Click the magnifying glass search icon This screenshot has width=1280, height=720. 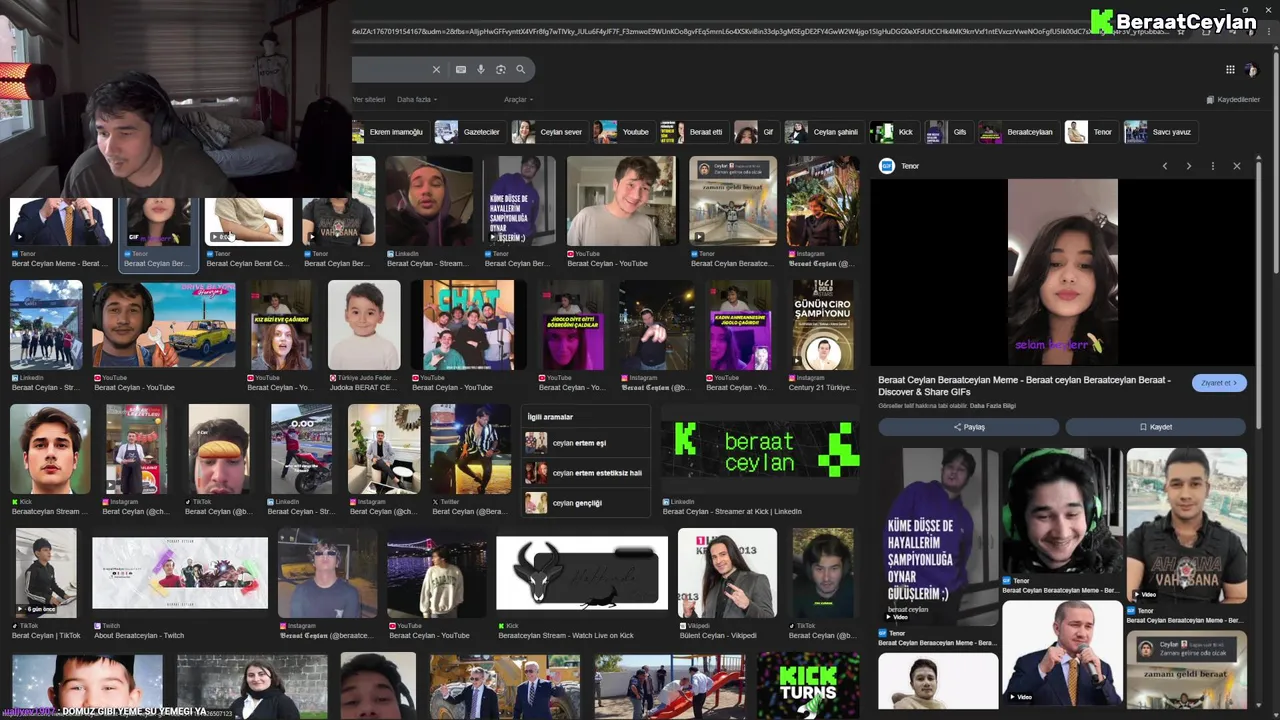click(x=520, y=69)
